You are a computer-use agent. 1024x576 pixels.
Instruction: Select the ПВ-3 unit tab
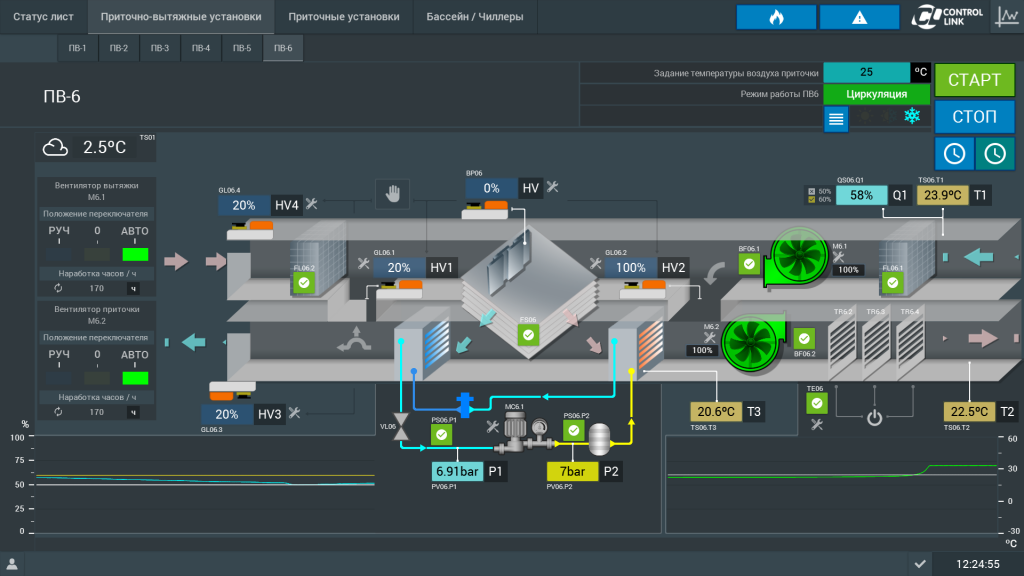click(159, 48)
